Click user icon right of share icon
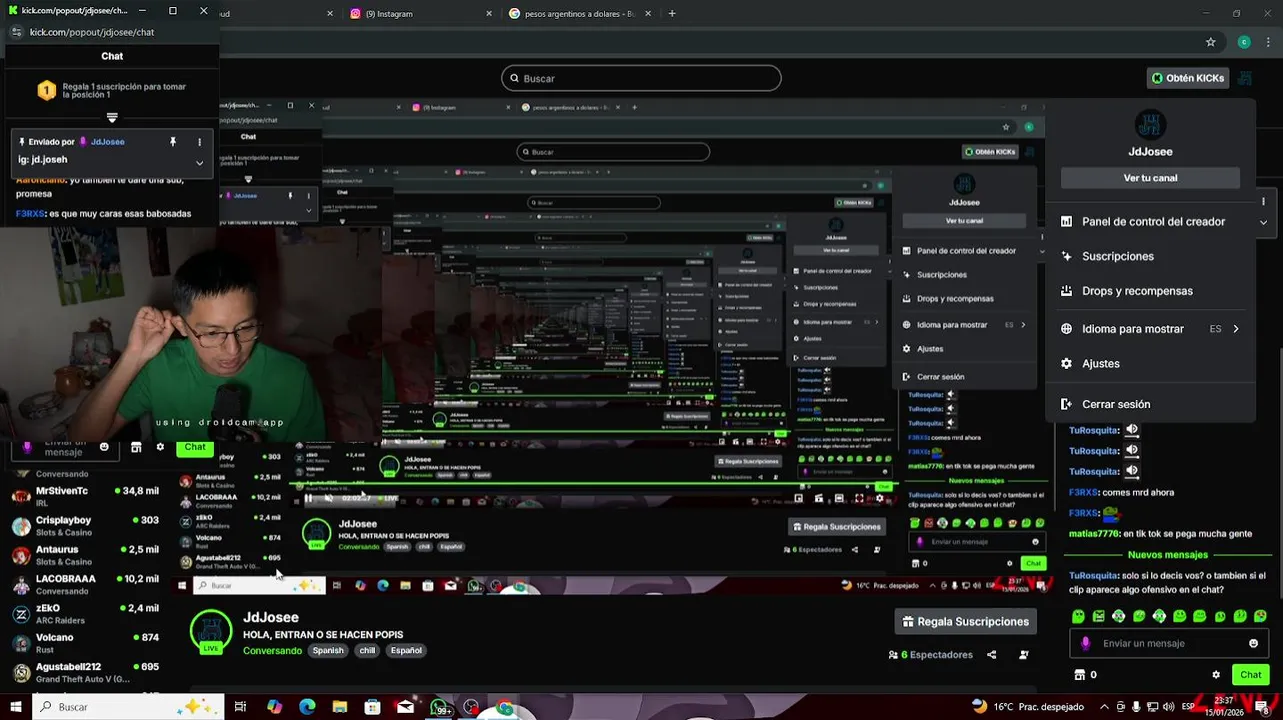1283x720 pixels. pos(1023,655)
